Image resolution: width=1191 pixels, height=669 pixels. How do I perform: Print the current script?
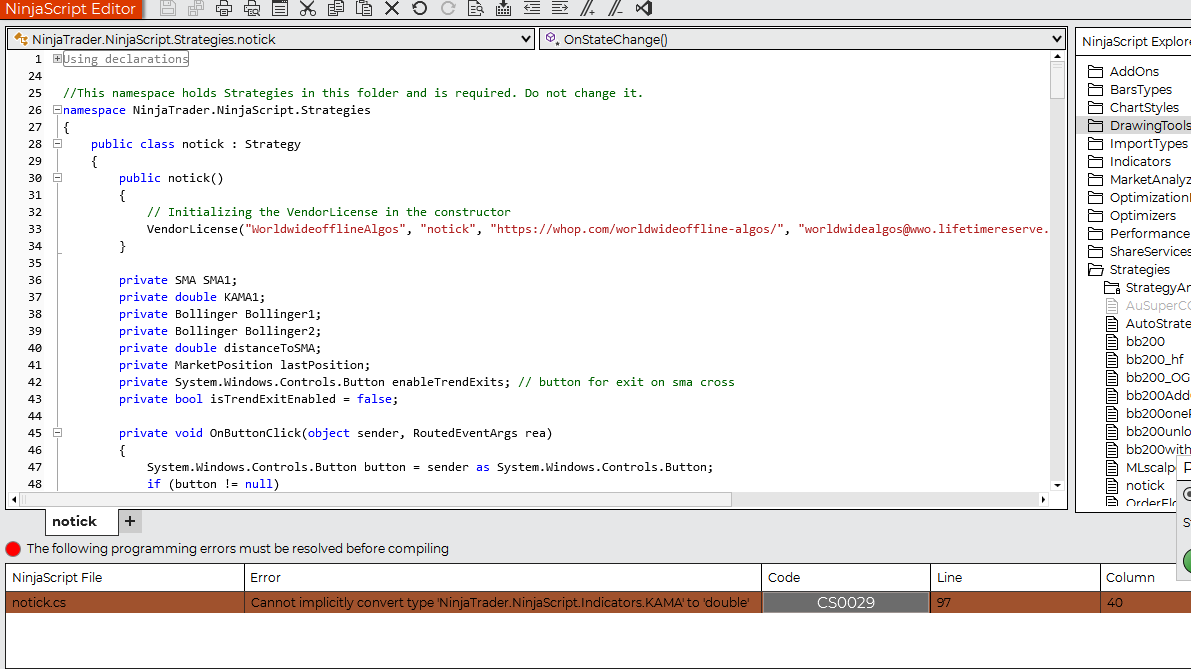223,8
